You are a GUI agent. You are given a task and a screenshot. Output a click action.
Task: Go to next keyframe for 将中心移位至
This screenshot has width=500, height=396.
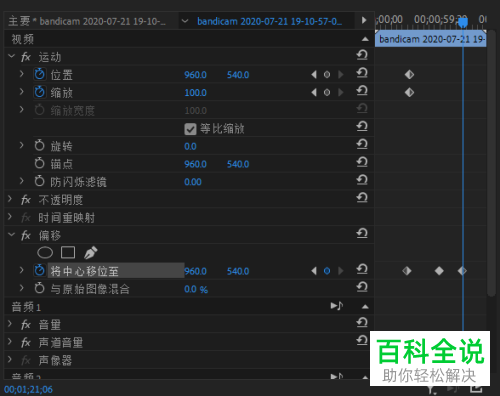coord(340,271)
